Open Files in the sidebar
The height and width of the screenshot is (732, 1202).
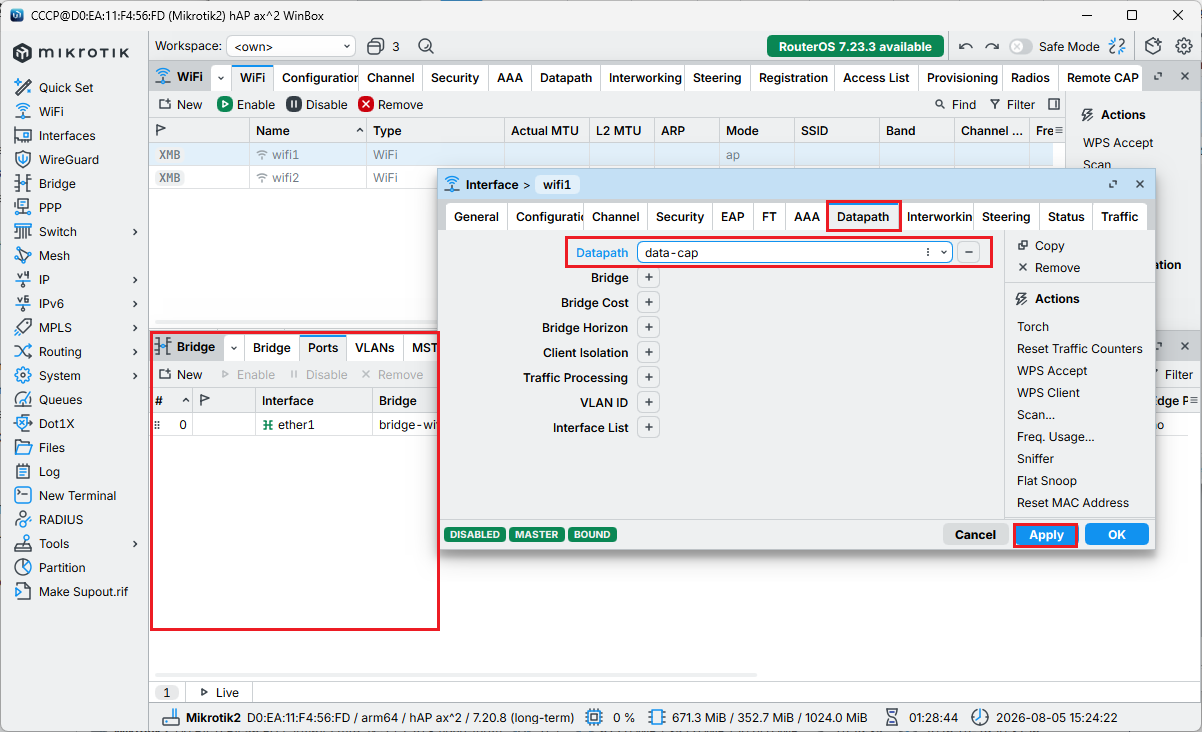click(52, 447)
